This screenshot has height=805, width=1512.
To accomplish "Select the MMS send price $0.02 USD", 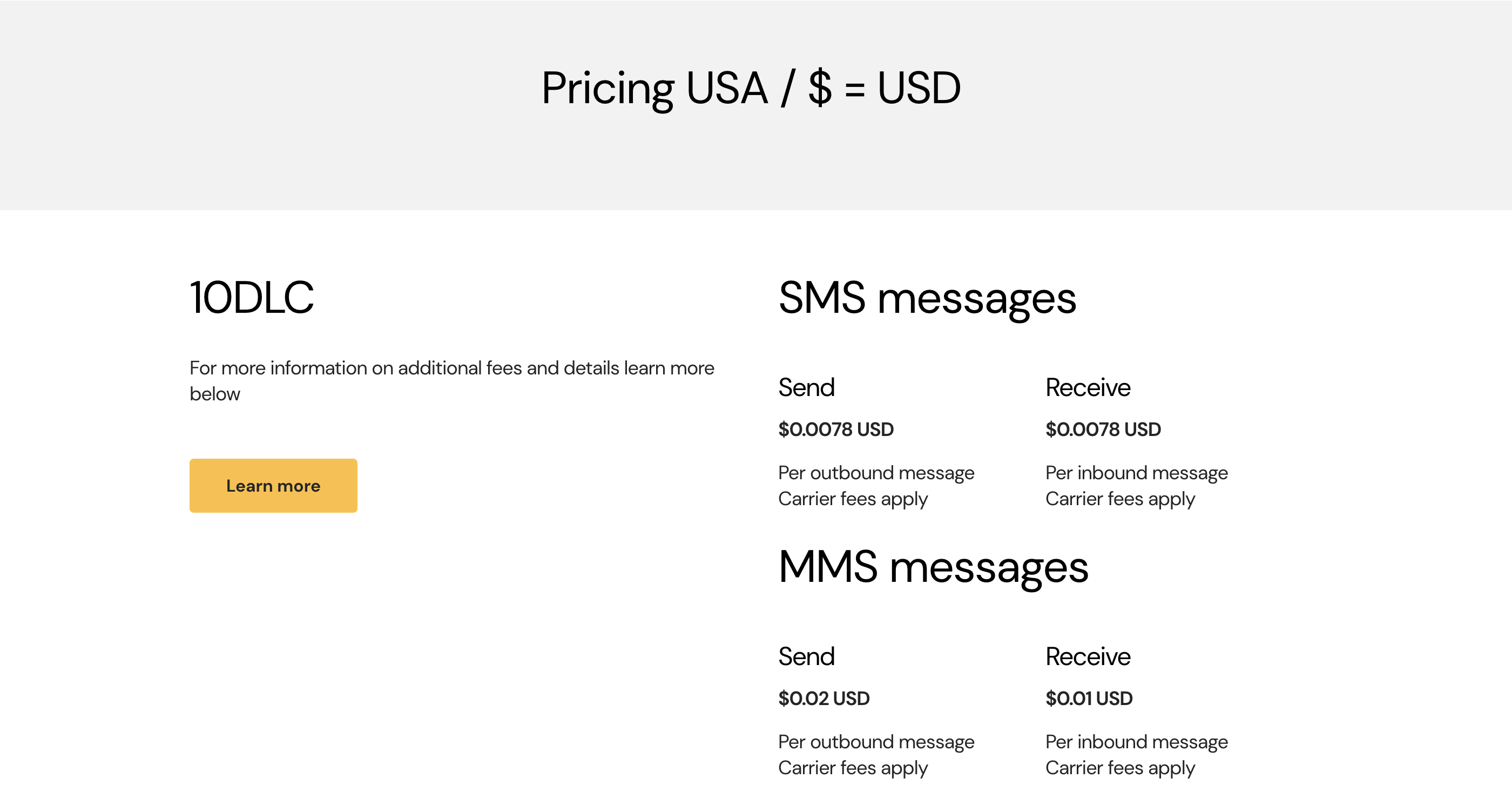I will pyautogui.click(x=824, y=698).
